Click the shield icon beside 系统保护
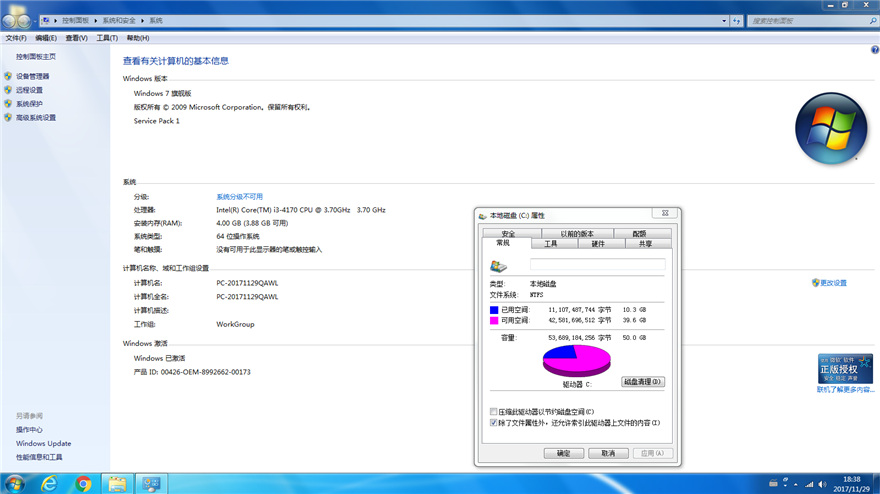The width and height of the screenshot is (880, 494). (8, 103)
